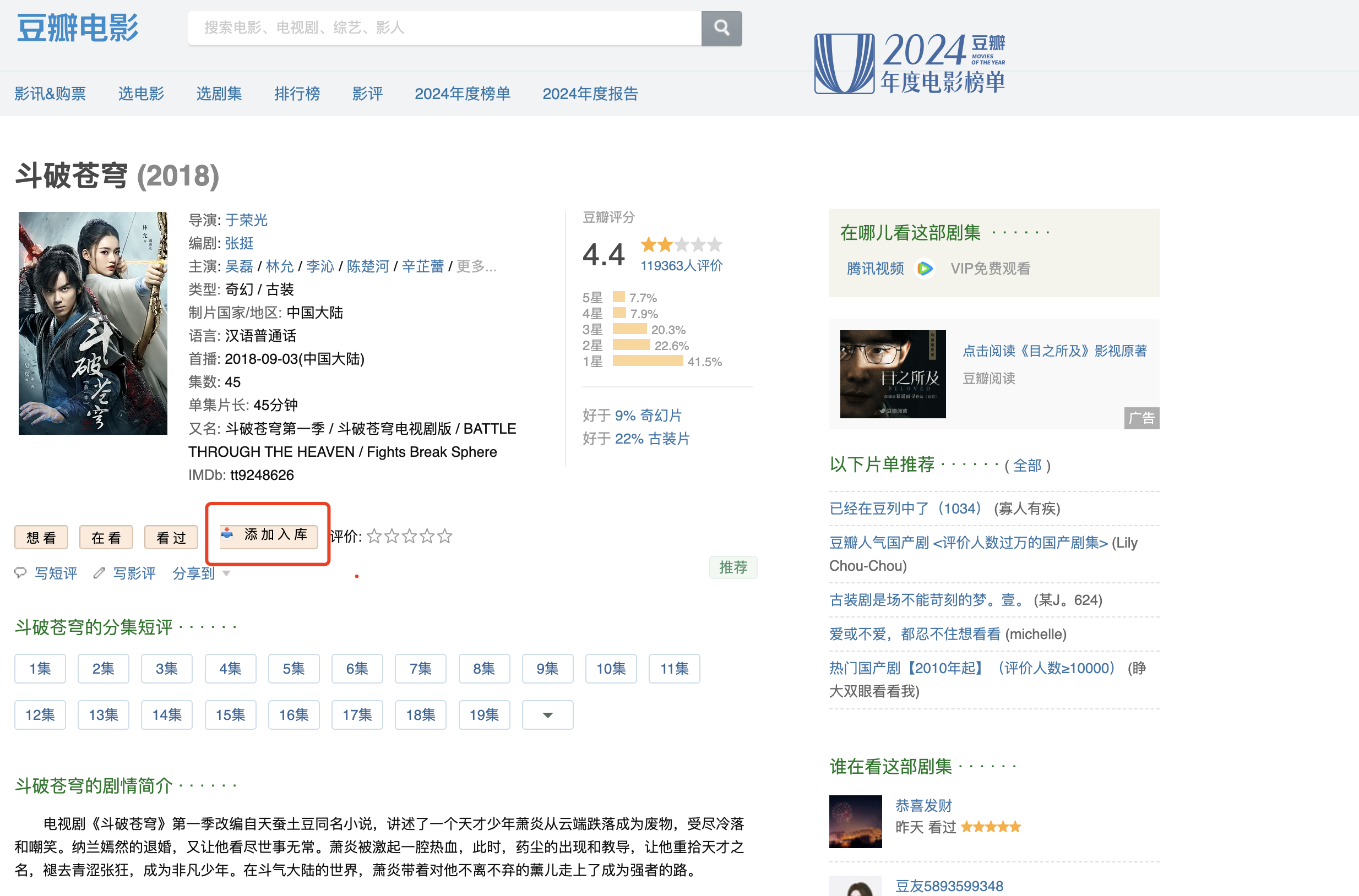This screenshot has height=896, width=1359.
Task: Open user 豆友5893599348's profile
Action: (950, 886)
